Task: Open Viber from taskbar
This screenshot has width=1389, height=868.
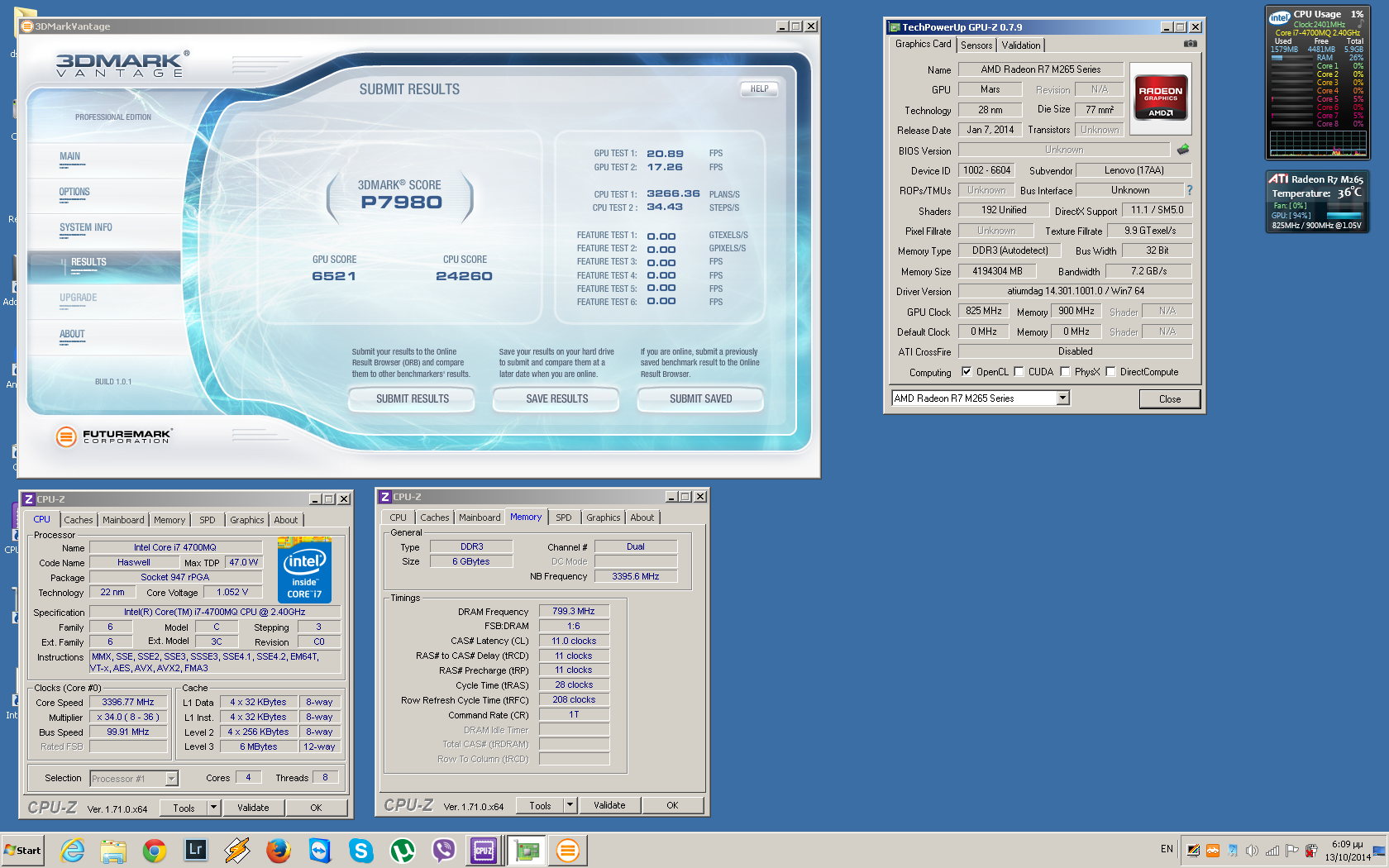Action: pyautogui.click(x=444, y=850)
